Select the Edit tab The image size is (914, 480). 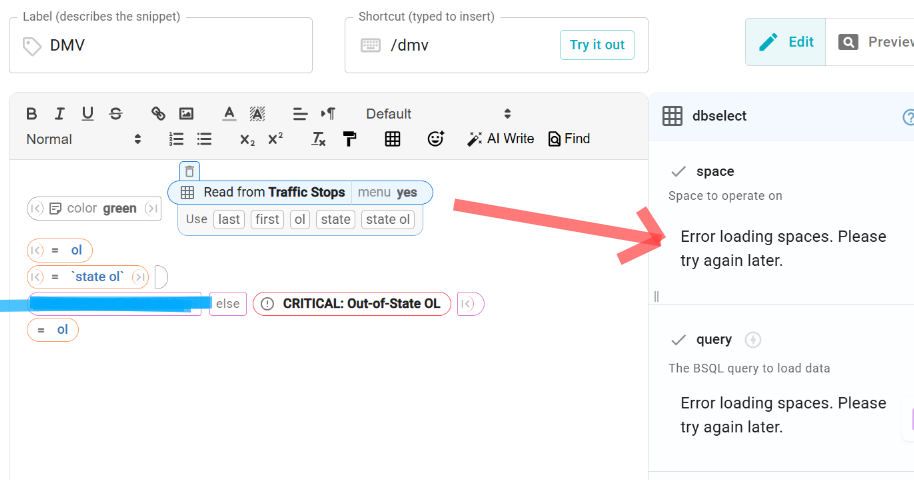click(786, 42)
